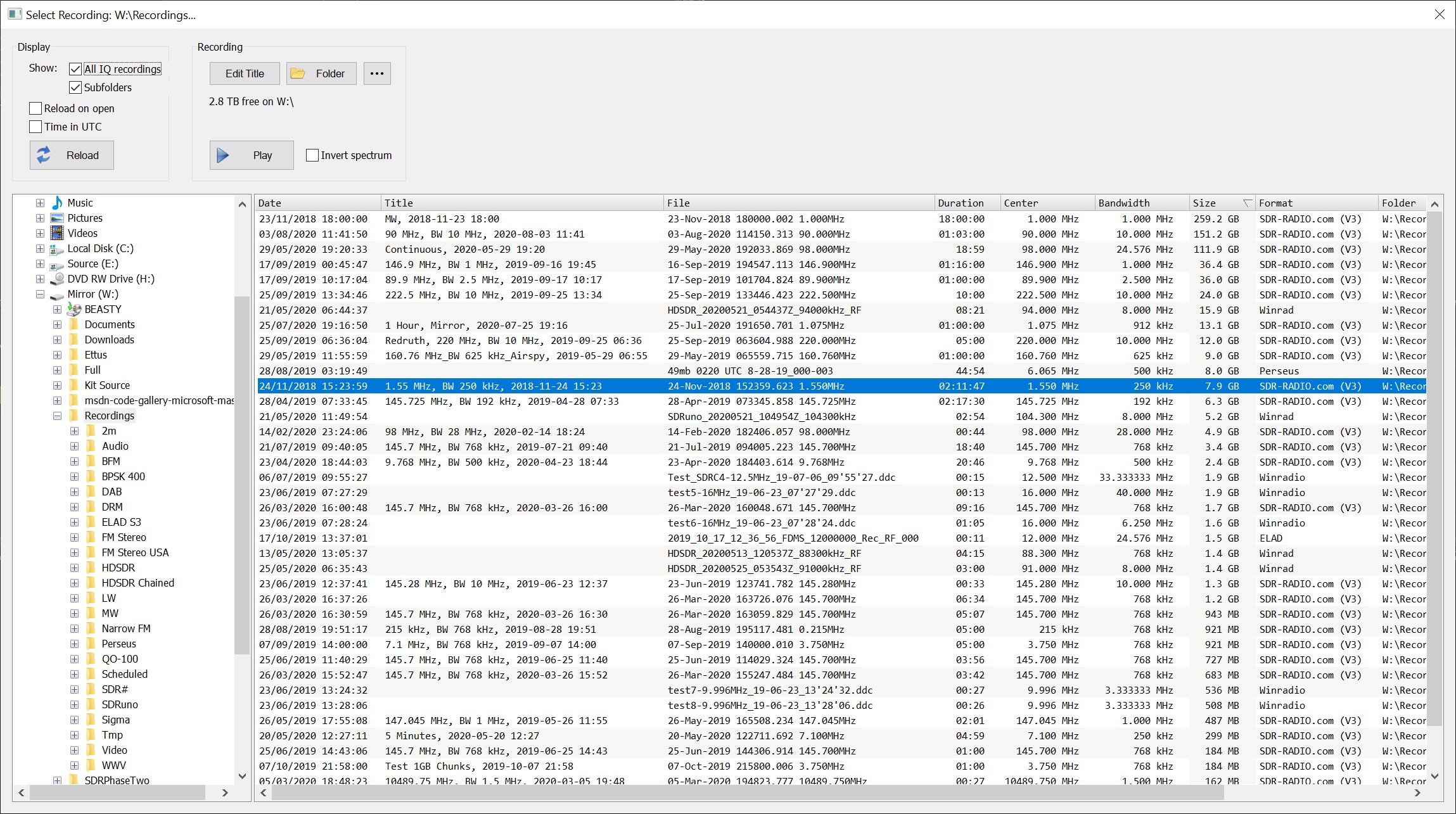Select the QO-100 folder in tree

coord(120,659)
